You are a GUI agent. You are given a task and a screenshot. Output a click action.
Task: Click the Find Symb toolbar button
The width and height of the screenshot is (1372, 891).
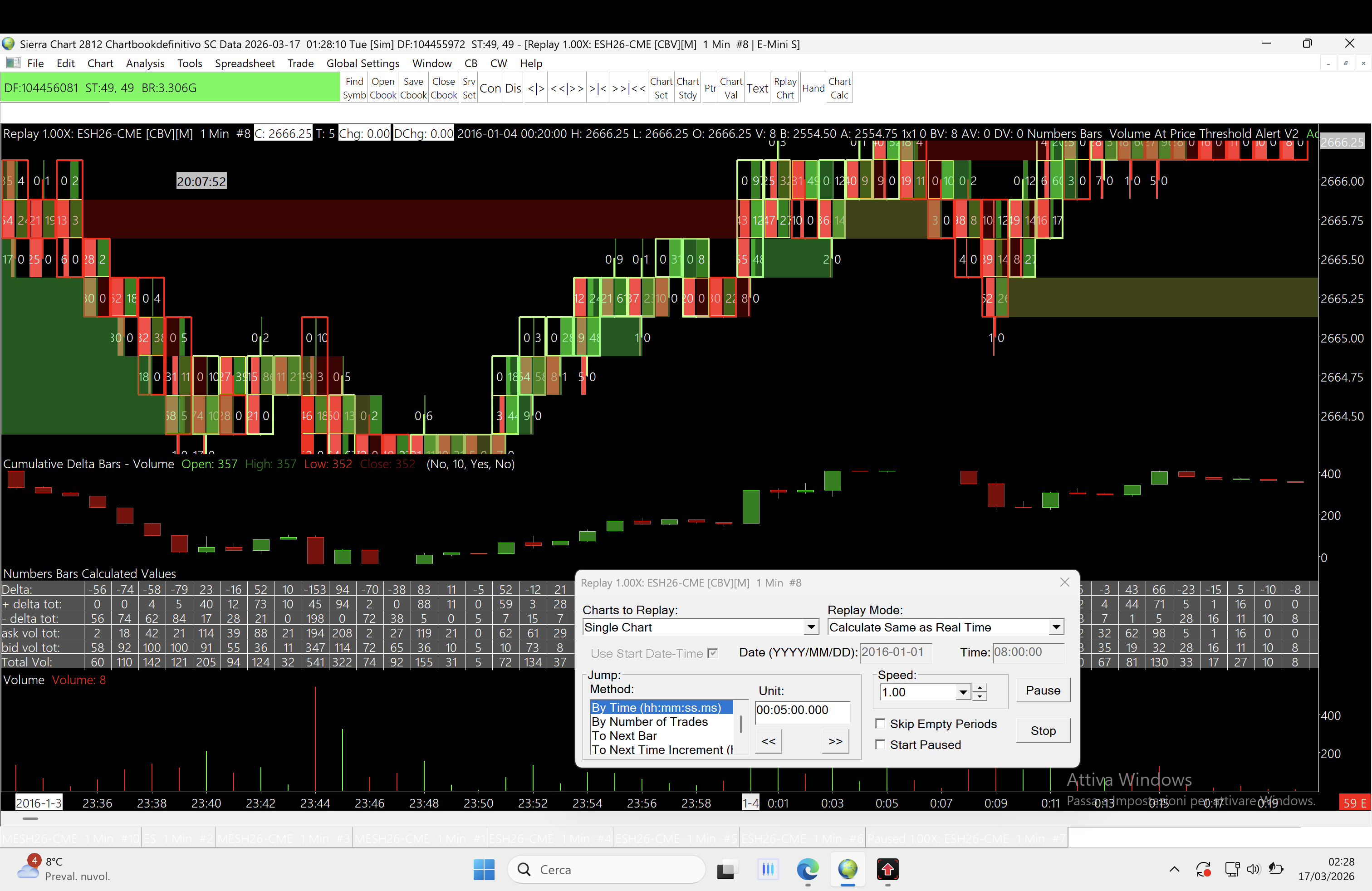(x=354, y=88)
